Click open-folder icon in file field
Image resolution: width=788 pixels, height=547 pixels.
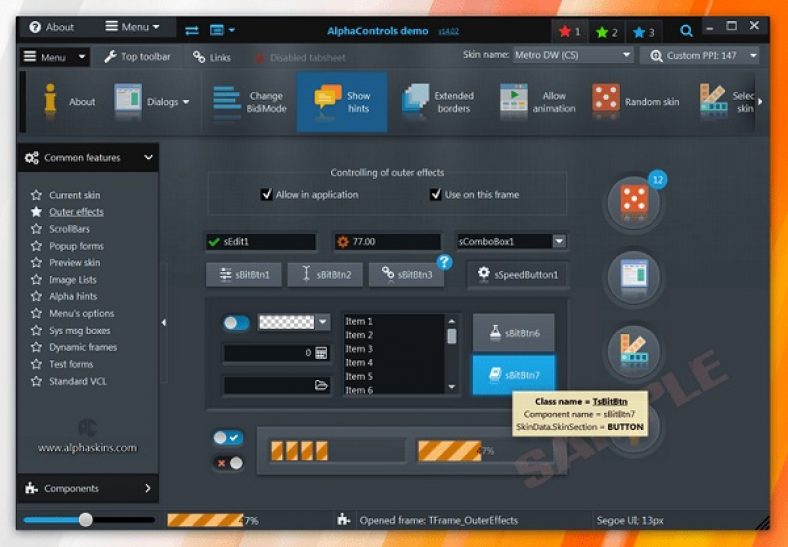click(321, 385)
